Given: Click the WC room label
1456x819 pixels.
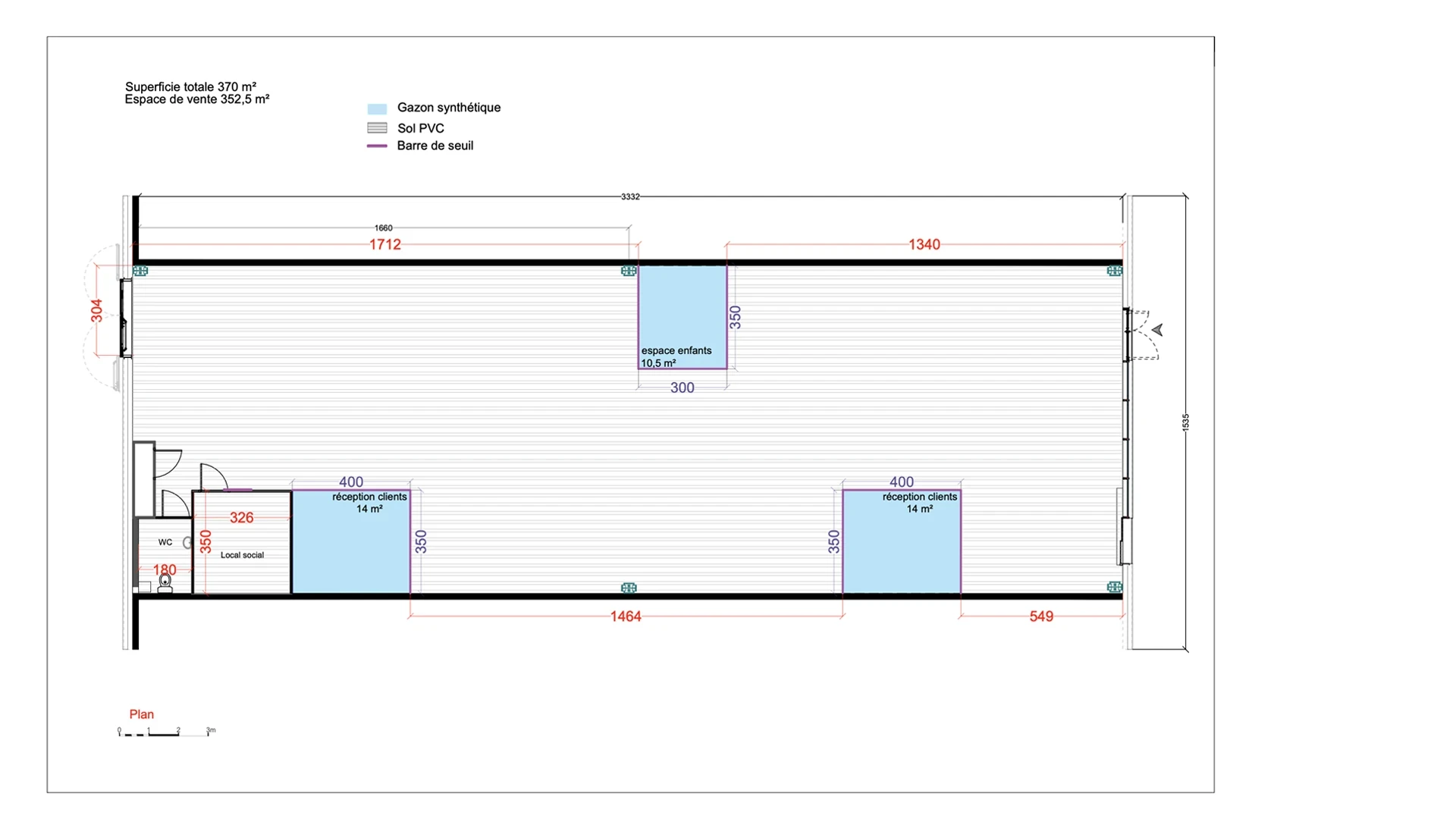Looking at the screenshot, I should 165,542.
